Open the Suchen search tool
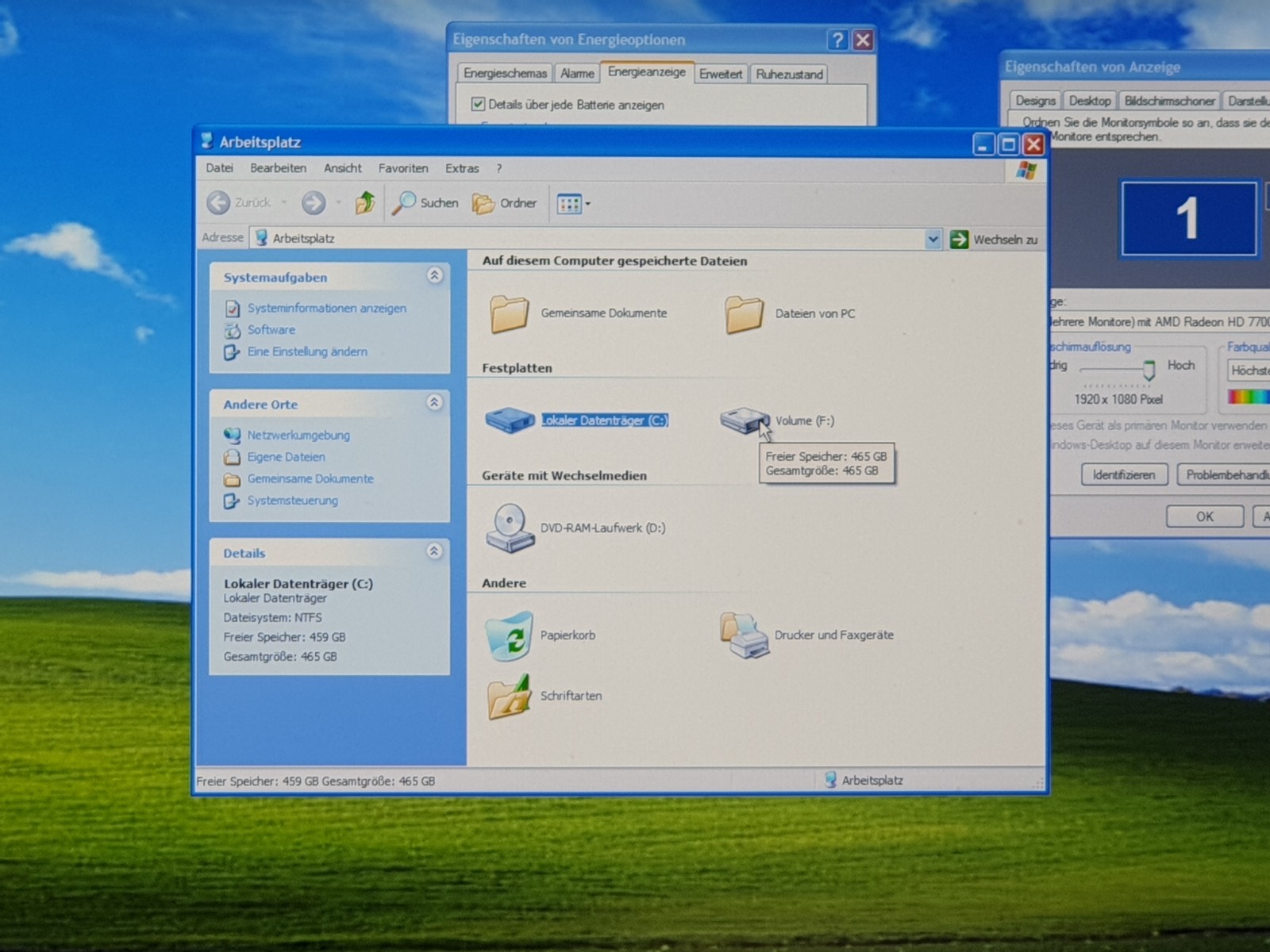Screen dimensions: 1270x952 tap(425, 203)
